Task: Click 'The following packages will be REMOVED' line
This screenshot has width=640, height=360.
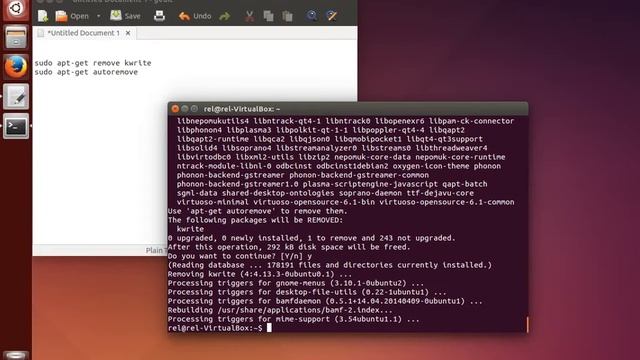Action: click(x=256, y=220)
